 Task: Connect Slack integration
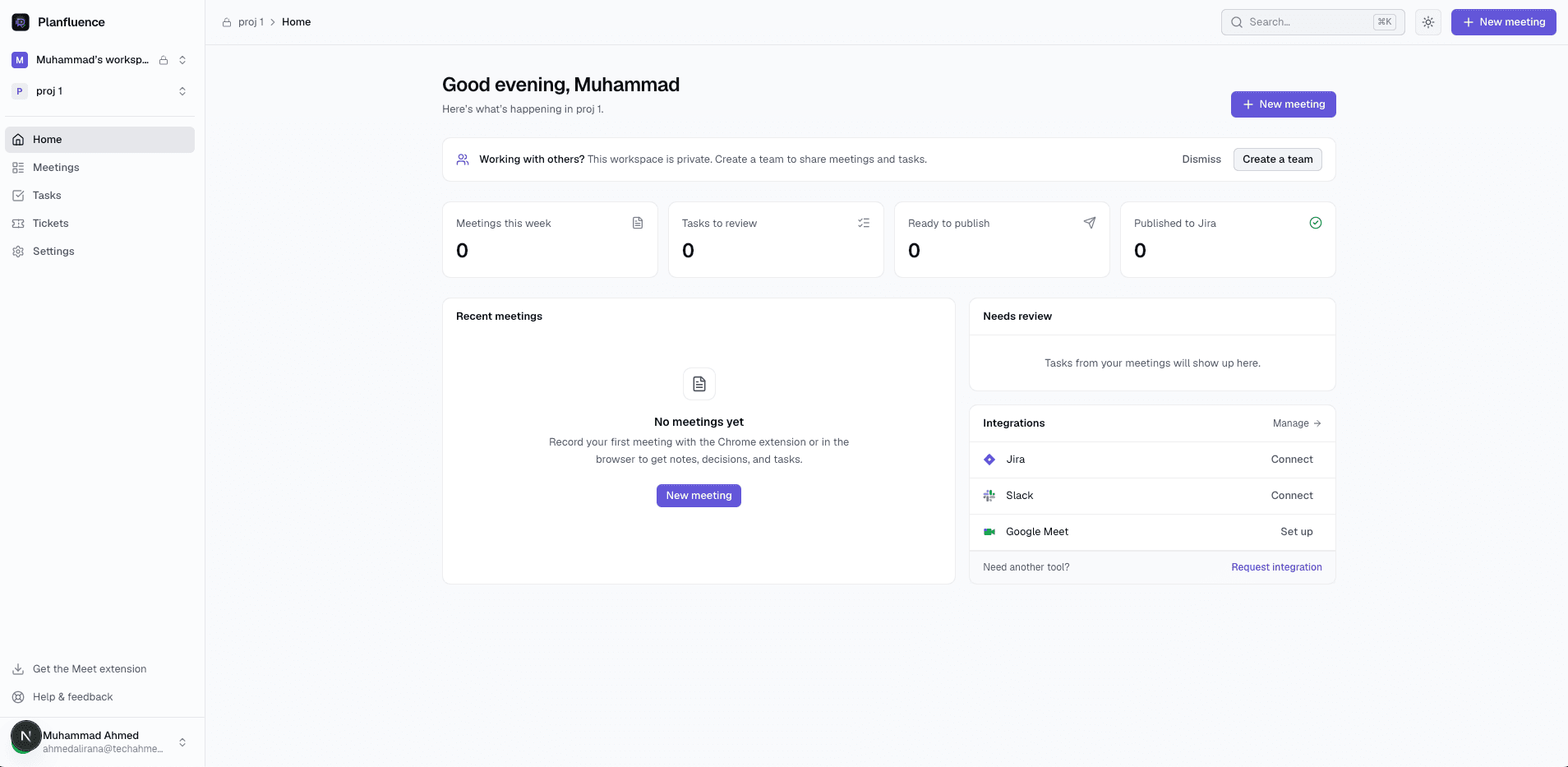point(1292,496)
